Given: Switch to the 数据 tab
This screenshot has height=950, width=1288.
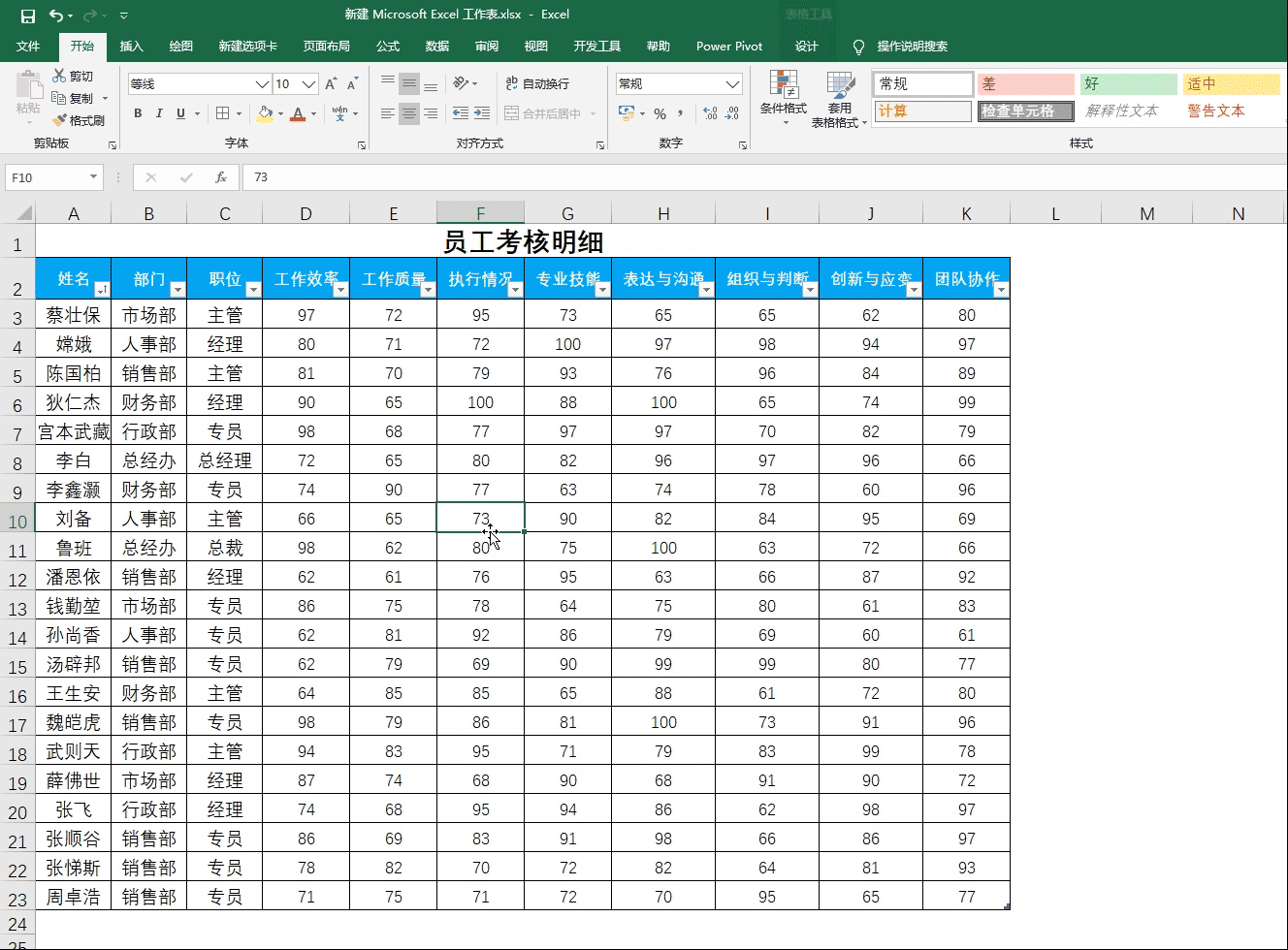Looking at the screenshot, I should pos(437,46).
